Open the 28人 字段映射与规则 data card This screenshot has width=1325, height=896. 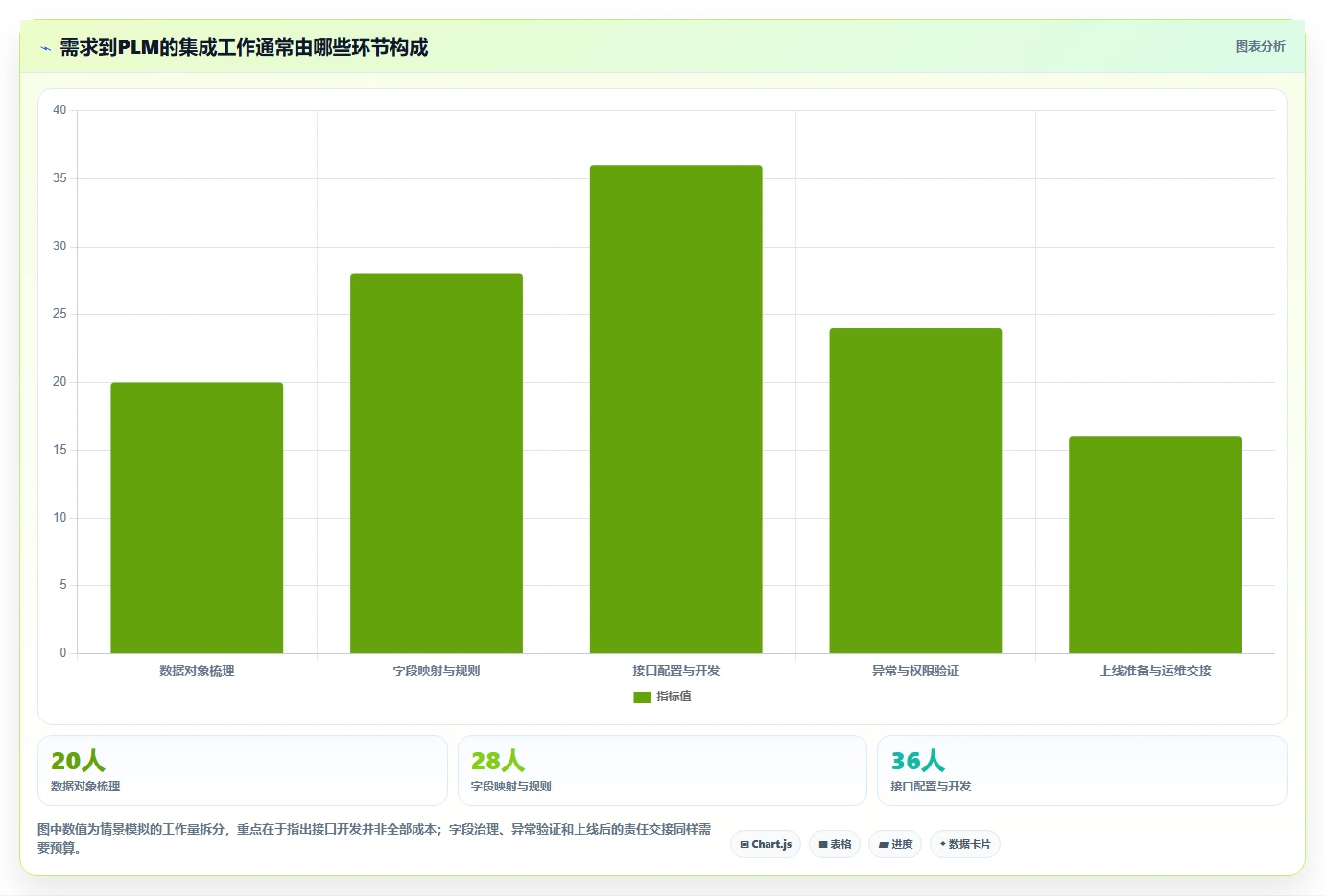tap(662, 770)
